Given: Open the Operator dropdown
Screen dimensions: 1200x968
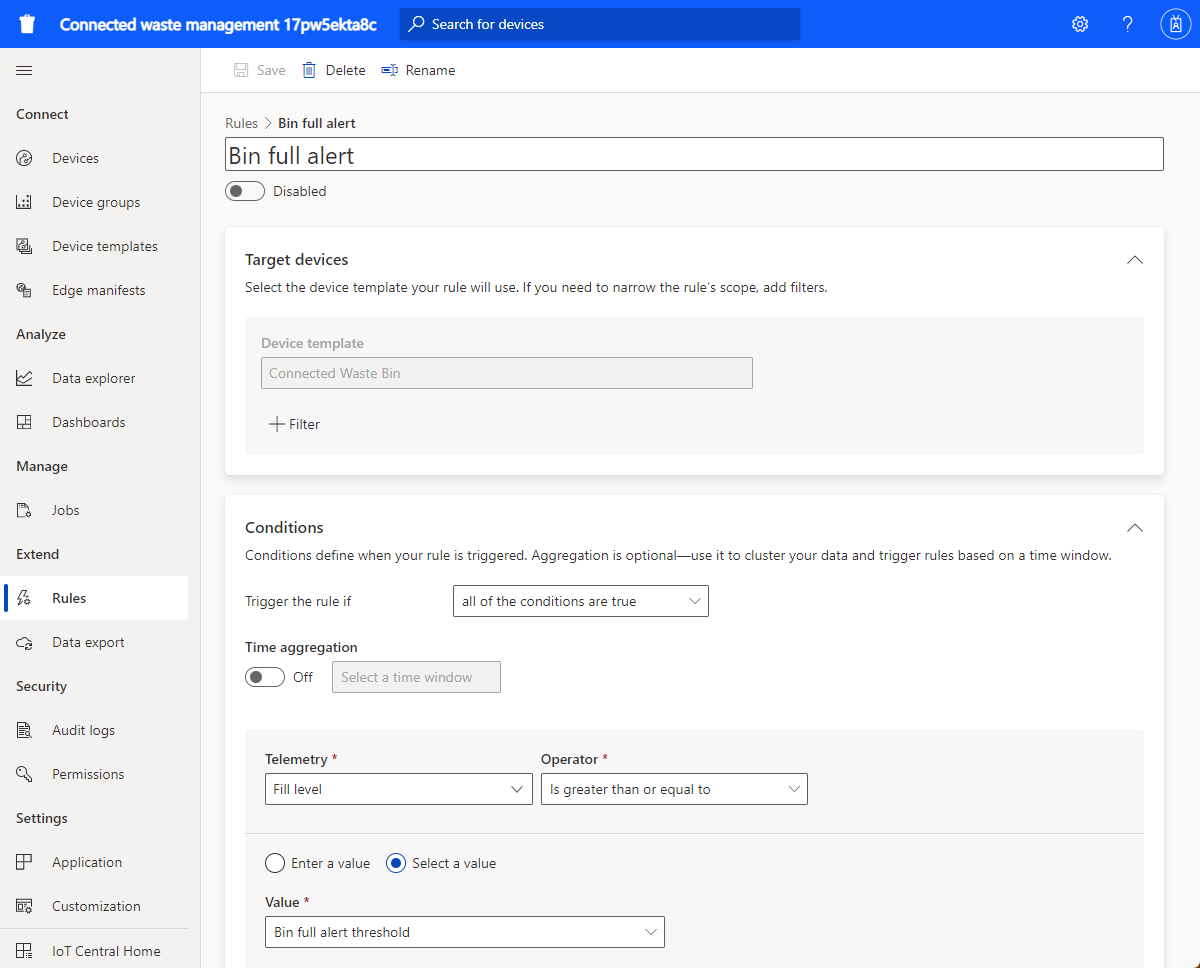Looking at the screenshot, I should click(x=673, y=789).
